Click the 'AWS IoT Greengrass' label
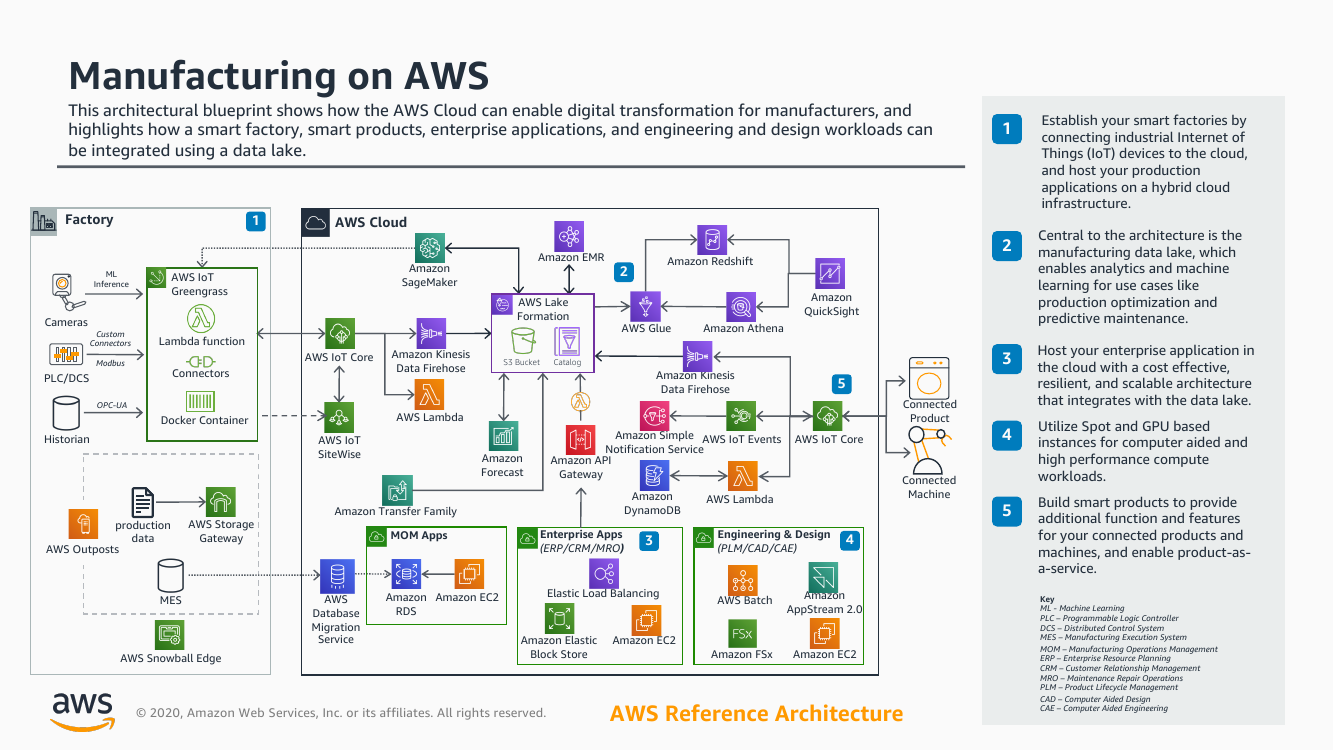 point(199,284)
